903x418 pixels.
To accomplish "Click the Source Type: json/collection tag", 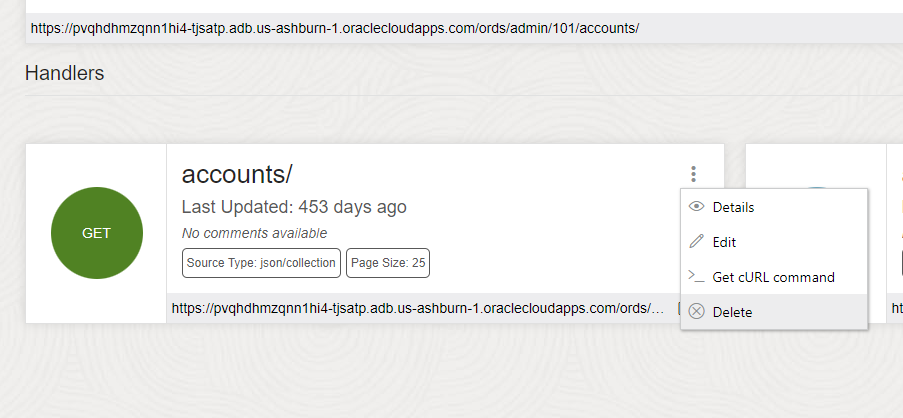I will (261, 263).
